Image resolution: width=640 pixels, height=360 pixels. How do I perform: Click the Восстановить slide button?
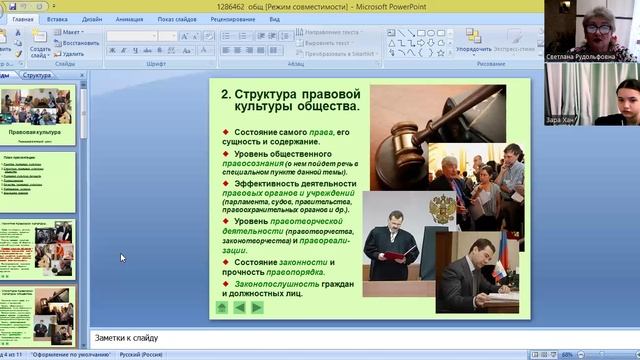coord(77,43)
